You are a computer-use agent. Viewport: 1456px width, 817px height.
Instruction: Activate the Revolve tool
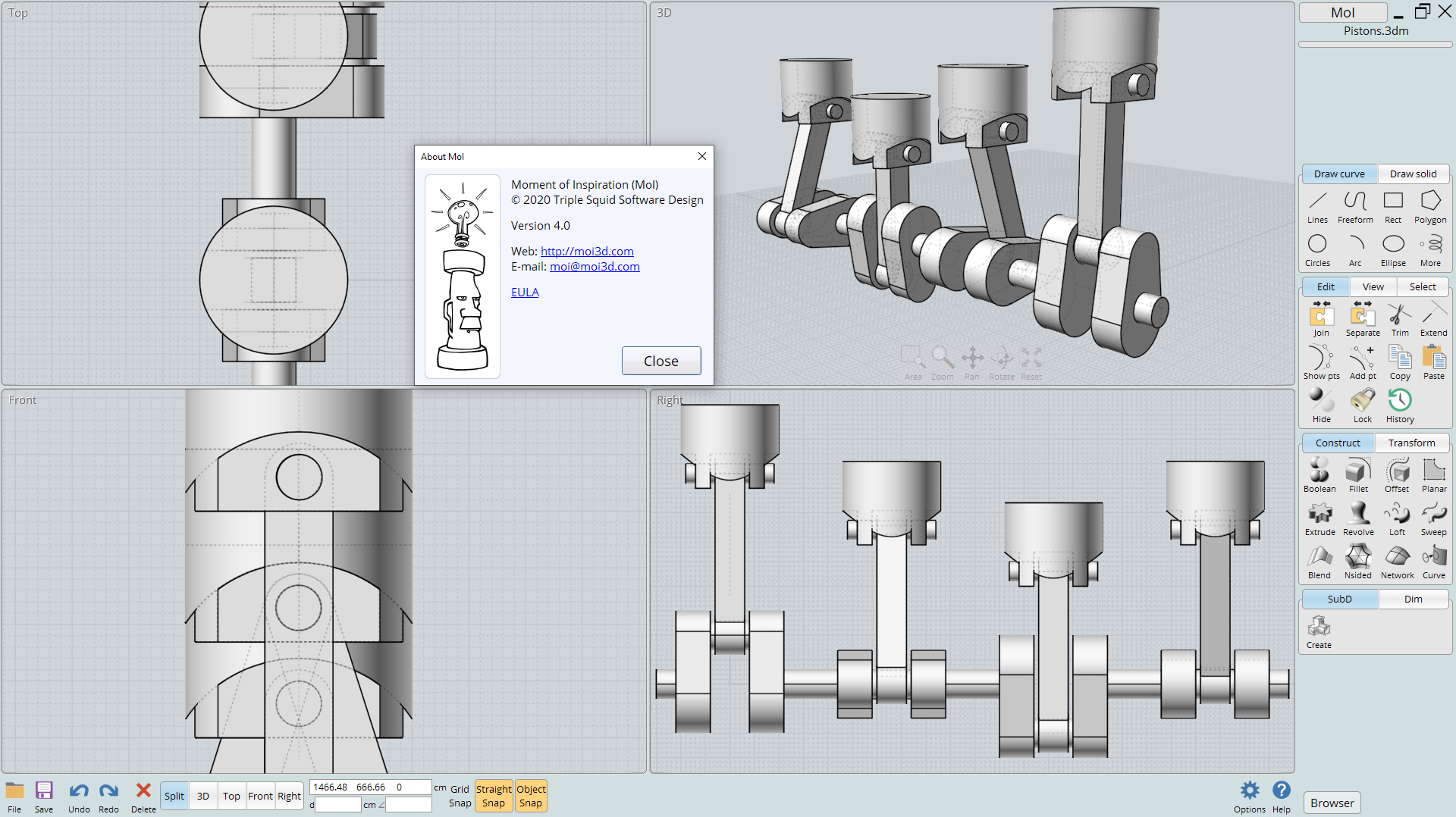[x=1358, y=518]
